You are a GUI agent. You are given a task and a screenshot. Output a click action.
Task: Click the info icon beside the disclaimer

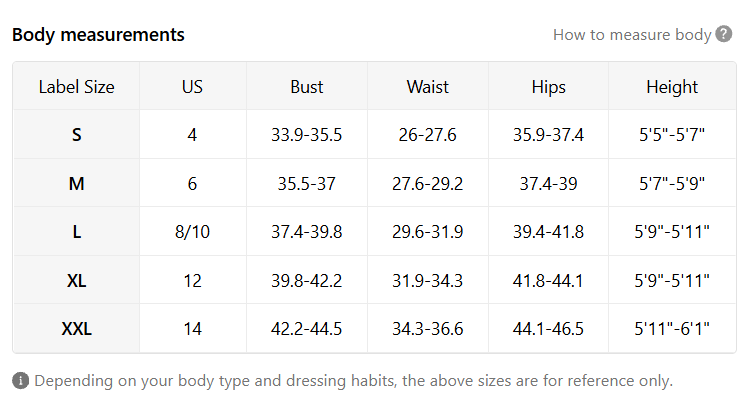coord(20,381)
